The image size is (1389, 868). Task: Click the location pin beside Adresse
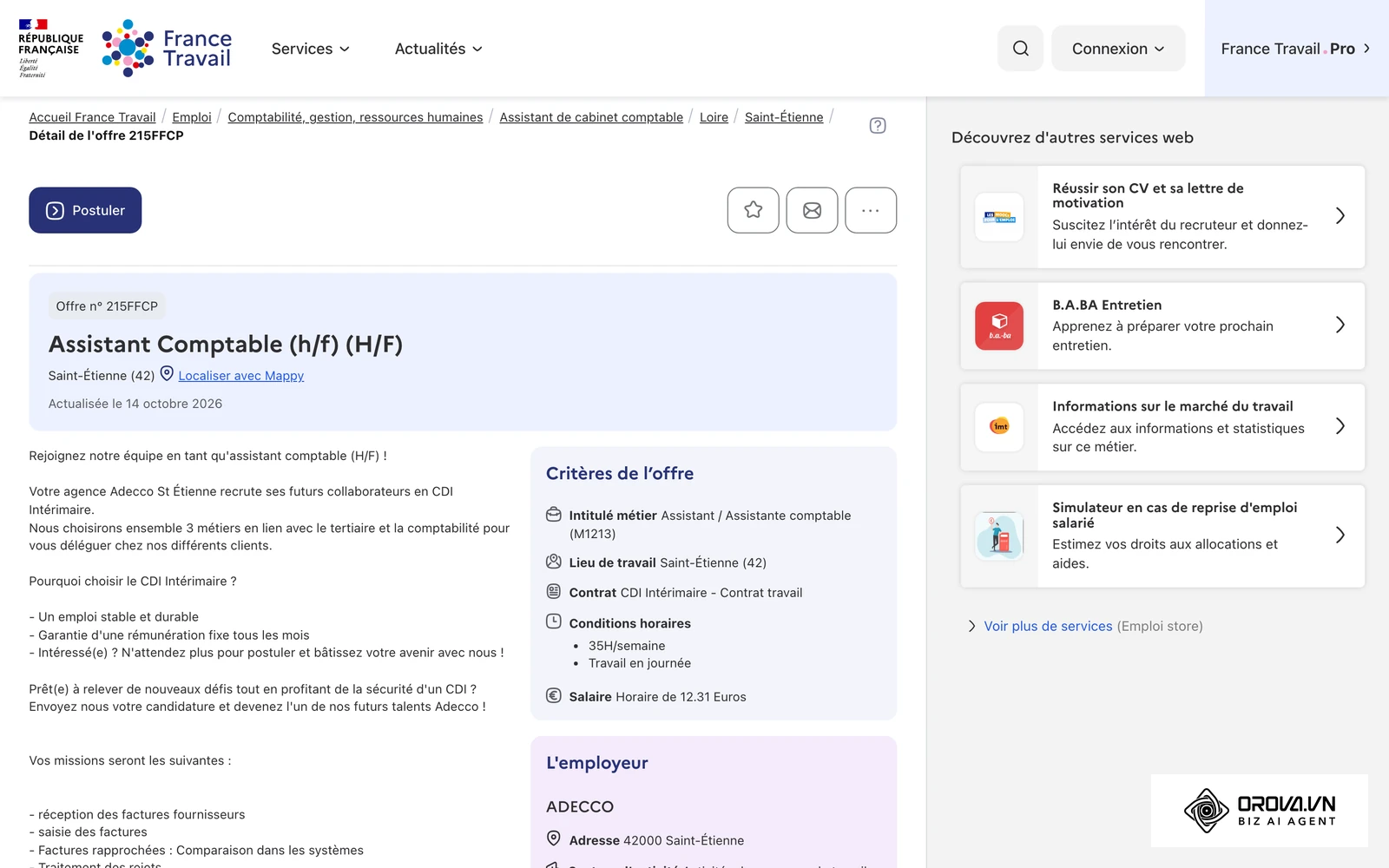click(x=554, y=838)
